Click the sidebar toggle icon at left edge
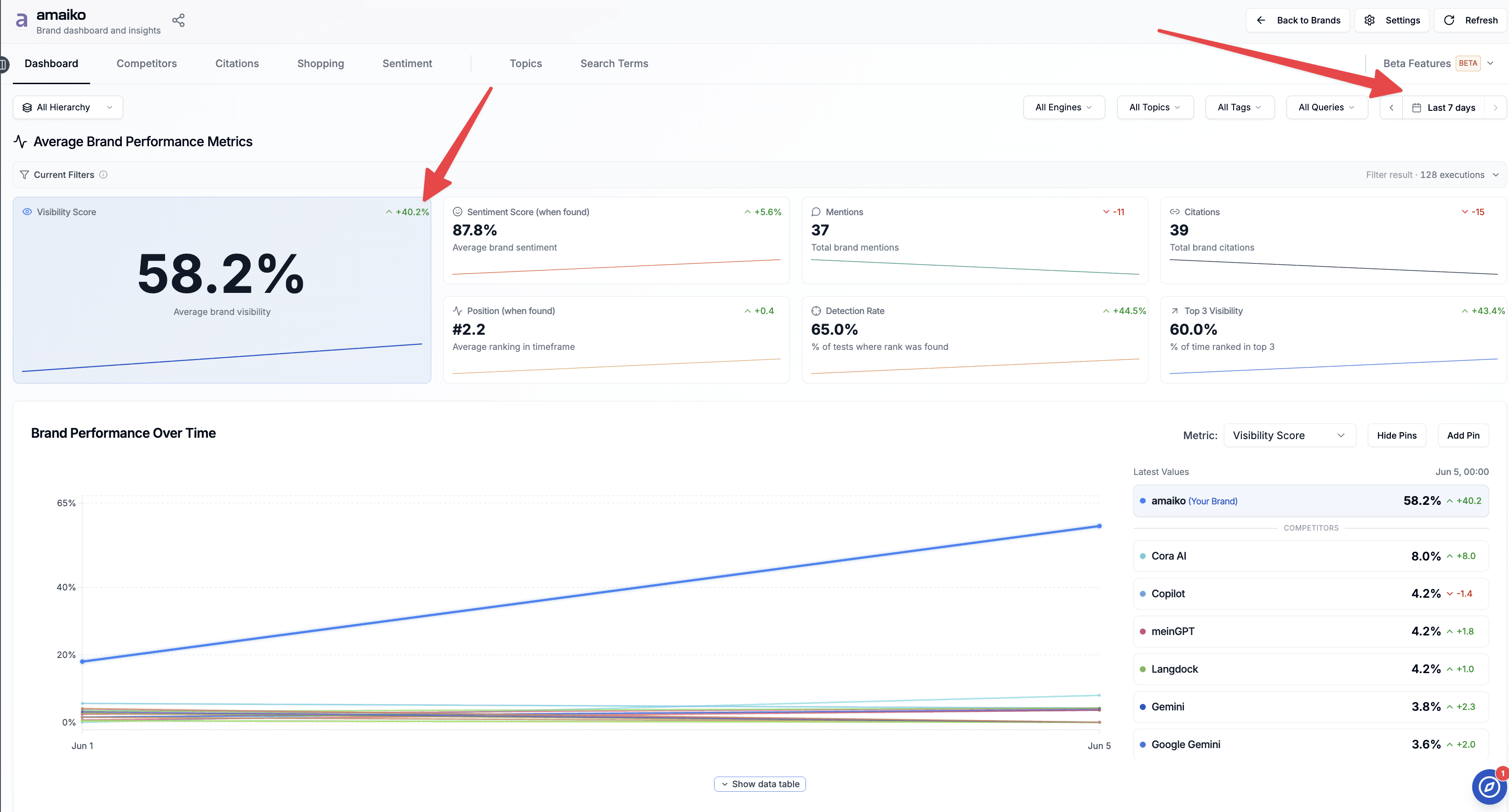The width and height of the screenshot is (1509, 812). coord(4,64)
